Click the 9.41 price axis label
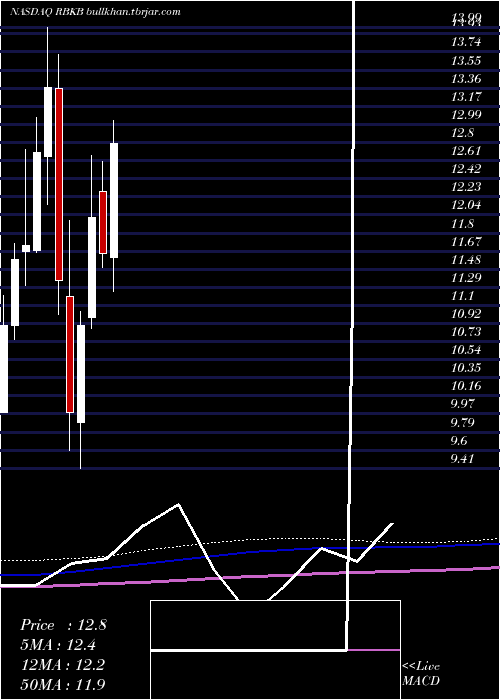The height and width of the screenshot is (700, 500). pos(463,458)
